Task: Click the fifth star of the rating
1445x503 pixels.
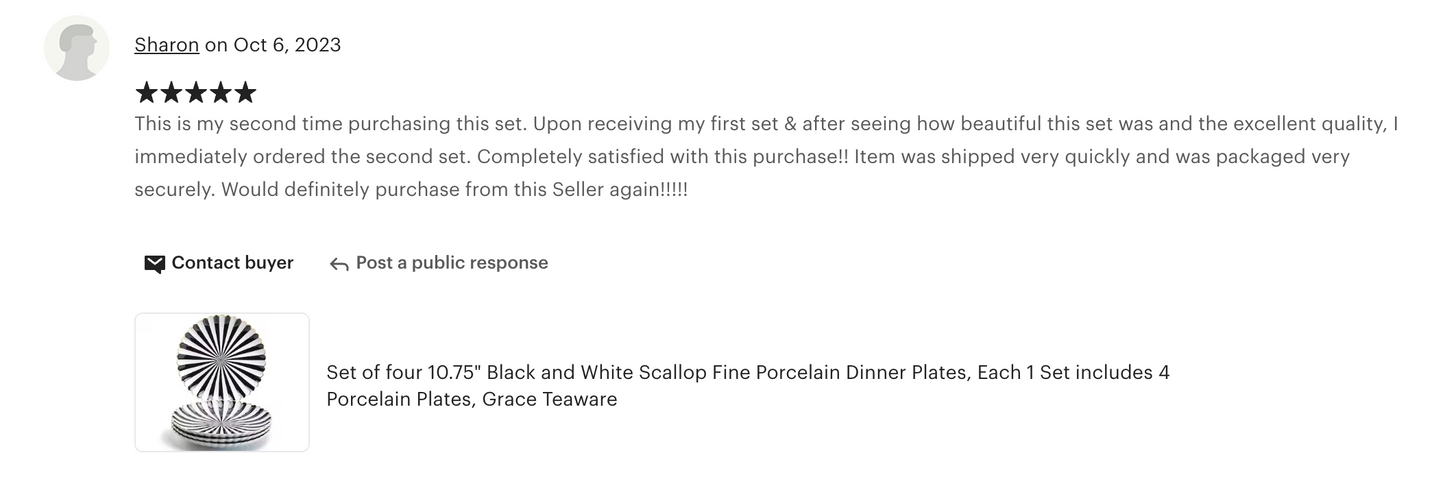Action: click(x=245, y=93)
